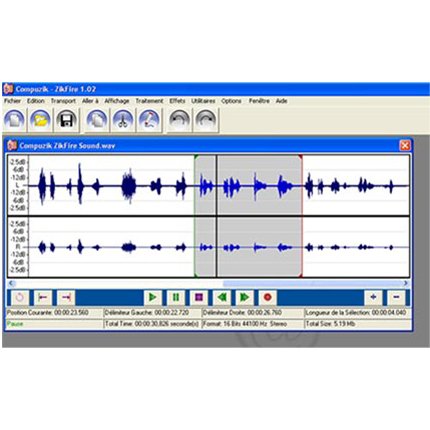Click the red right selection delimiter line
This screenshot has width=430, height=430.
[302, 216]
